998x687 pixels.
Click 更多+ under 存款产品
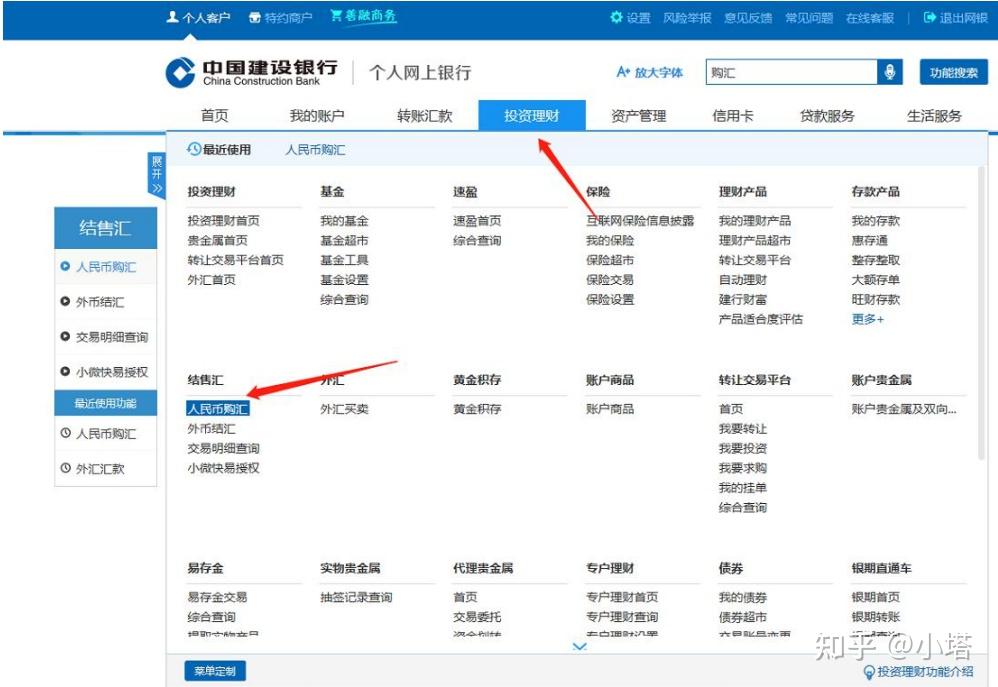point(868,319)
